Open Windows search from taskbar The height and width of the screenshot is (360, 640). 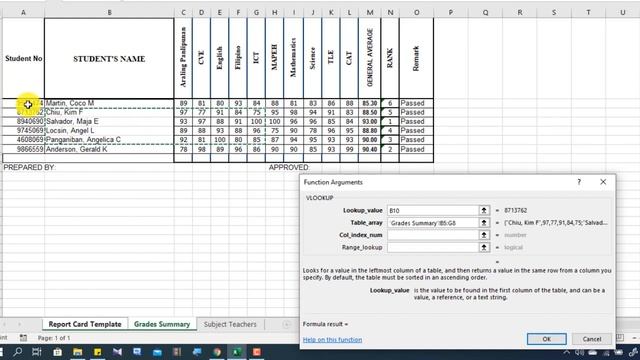coord(17,352)
